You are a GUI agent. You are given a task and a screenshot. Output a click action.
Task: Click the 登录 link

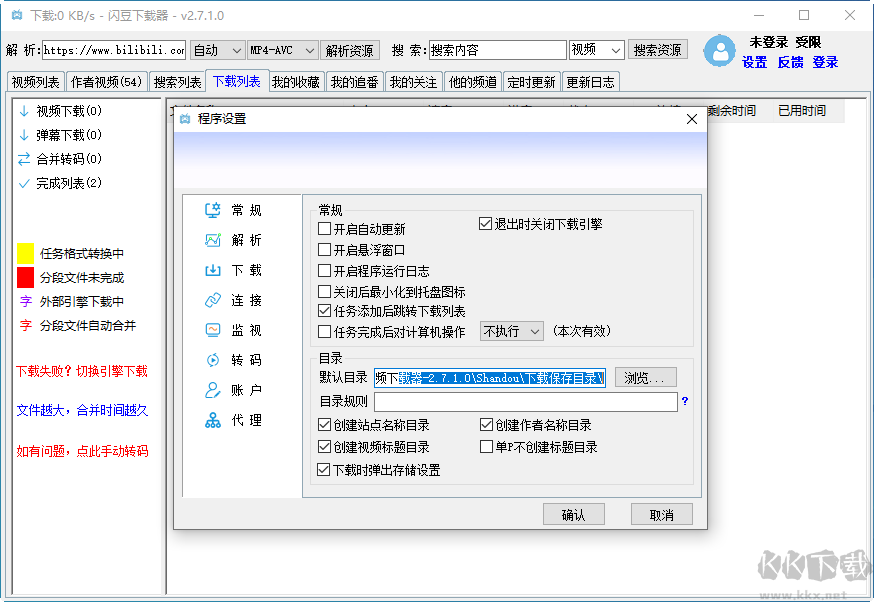[826, 62]
